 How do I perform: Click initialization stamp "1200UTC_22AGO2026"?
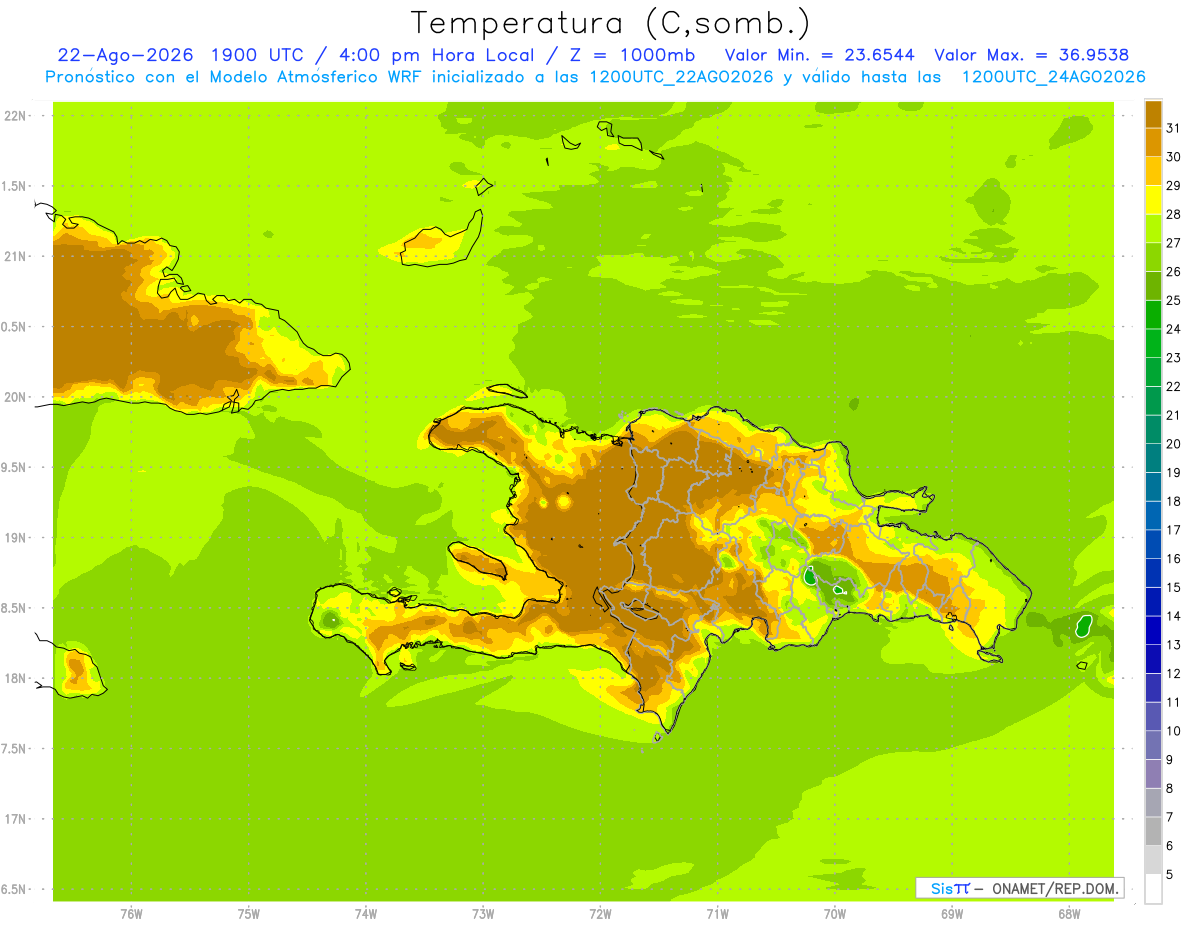click(x=677, y=77)
